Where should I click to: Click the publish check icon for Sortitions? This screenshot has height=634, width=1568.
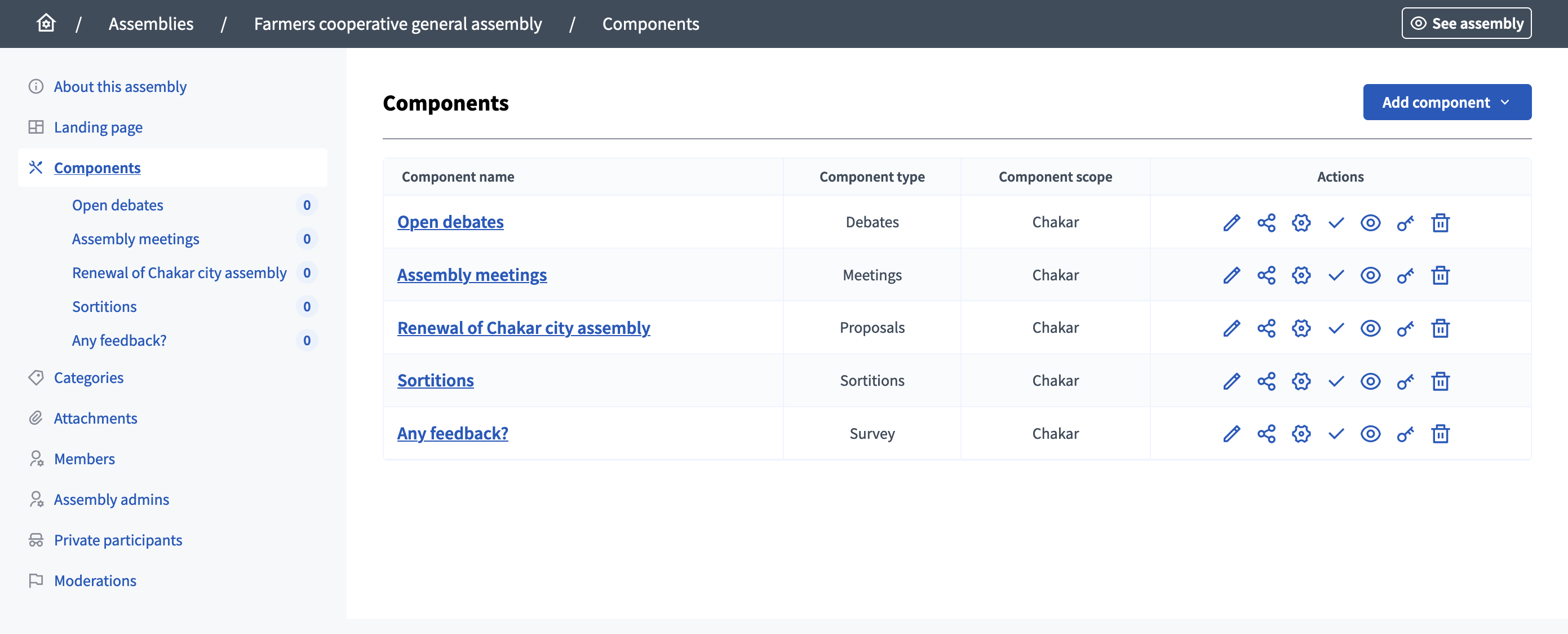point(1336,379)
